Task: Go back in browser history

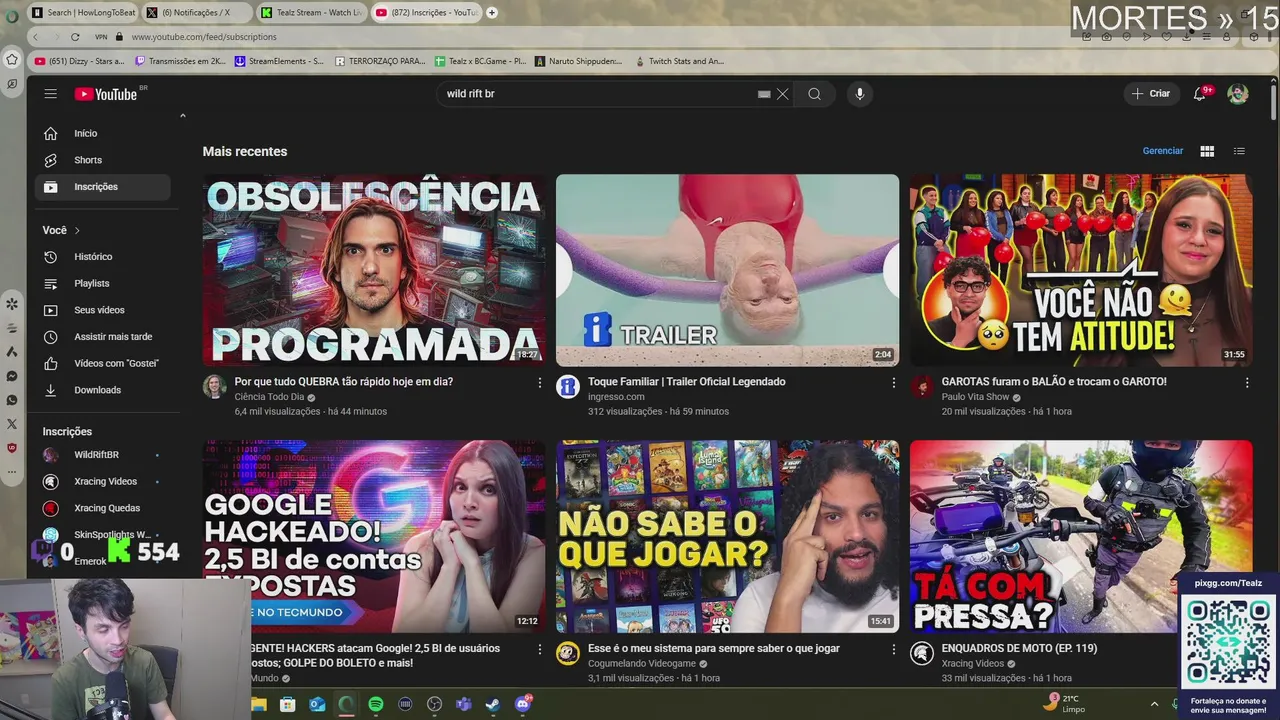Action: 35,37
